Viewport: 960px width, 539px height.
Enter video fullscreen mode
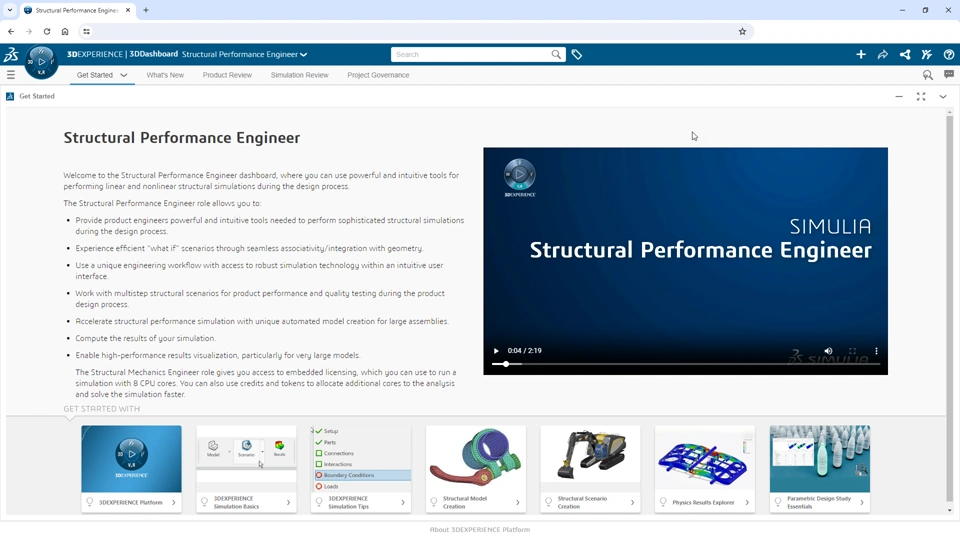(852, 351)
